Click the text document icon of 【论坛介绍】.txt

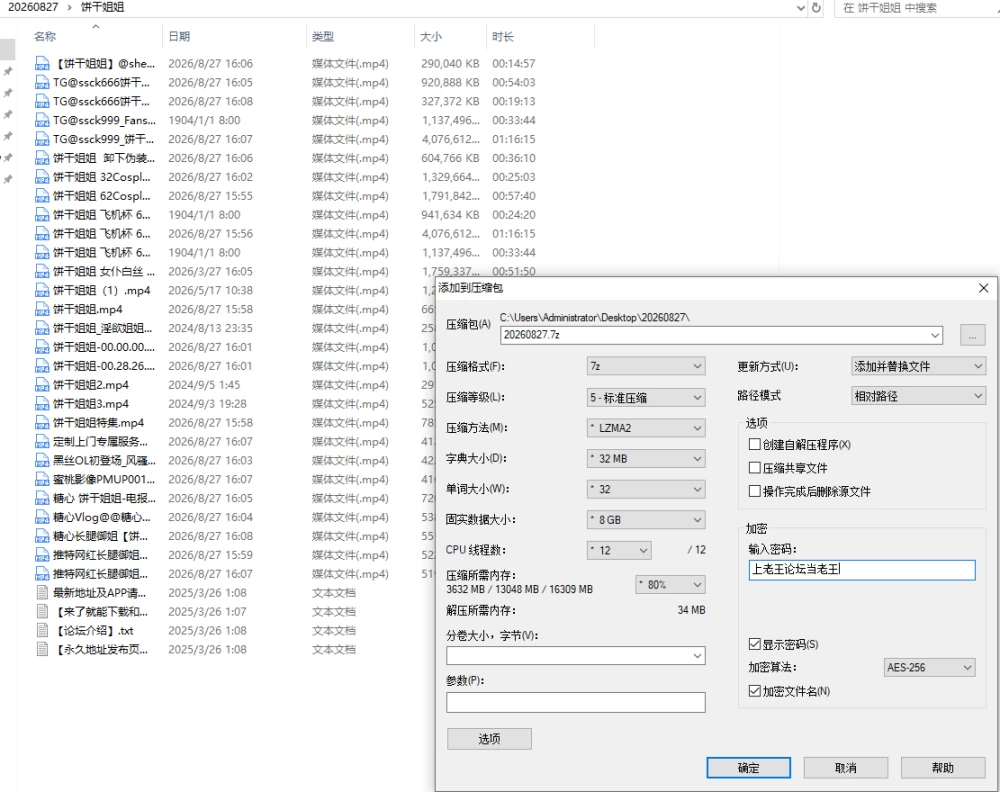click(x=42, y=631)
